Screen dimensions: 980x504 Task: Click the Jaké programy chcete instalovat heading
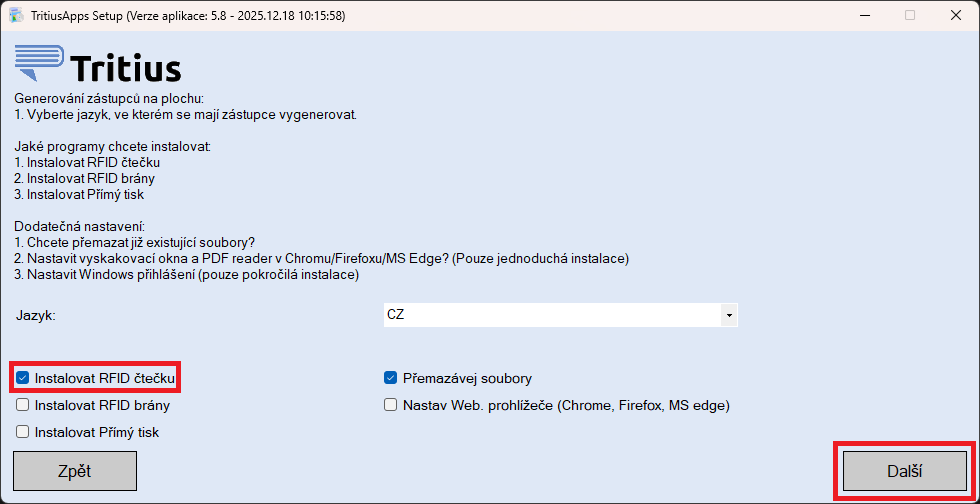coord(113,147)
